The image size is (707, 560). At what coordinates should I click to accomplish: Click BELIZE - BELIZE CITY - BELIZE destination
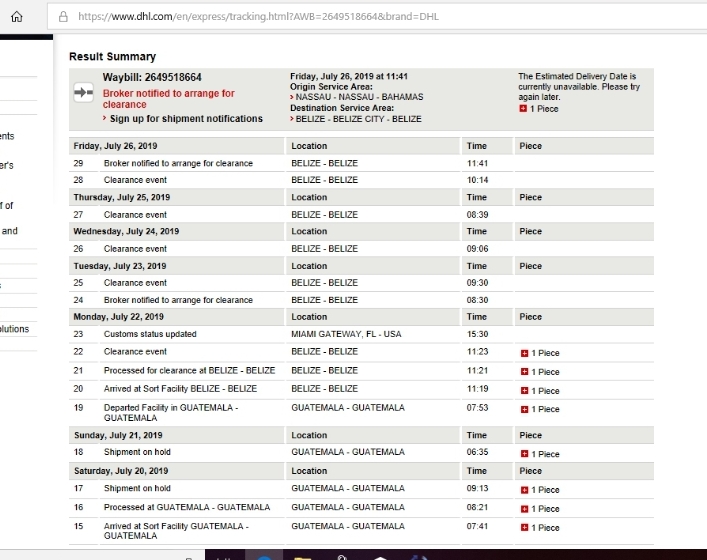tap(358, 119)
